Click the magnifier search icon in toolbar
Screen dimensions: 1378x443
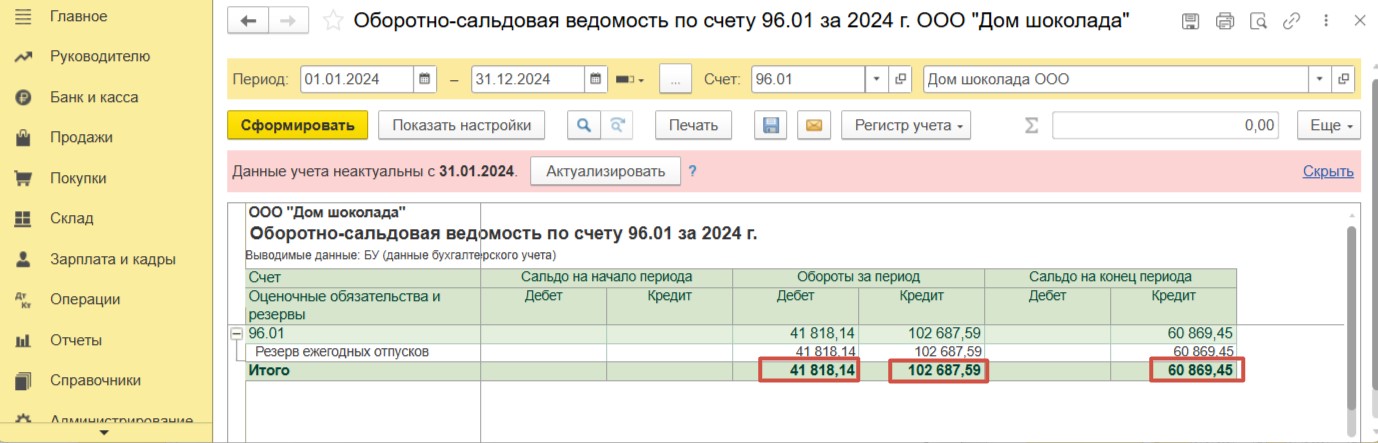[x=583, y=126]
